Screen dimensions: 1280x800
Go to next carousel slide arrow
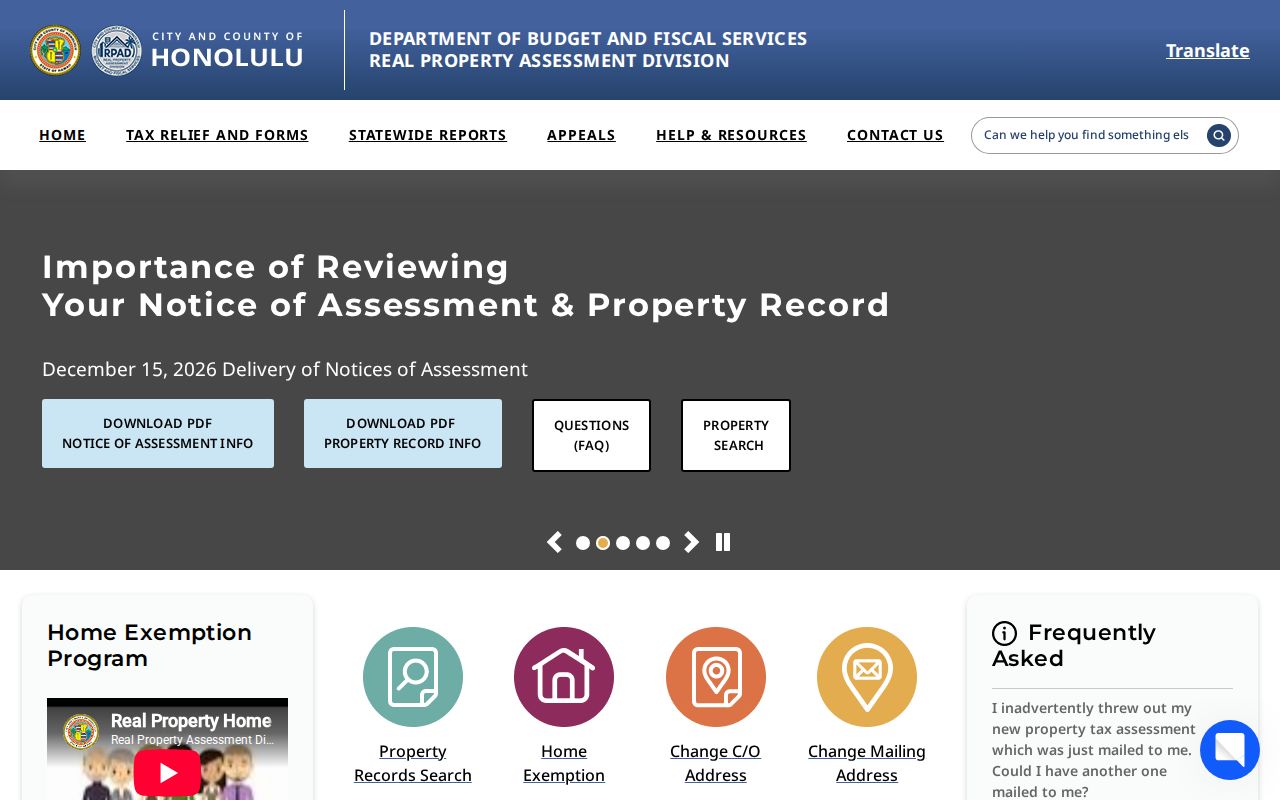click(x=691, y=542)
